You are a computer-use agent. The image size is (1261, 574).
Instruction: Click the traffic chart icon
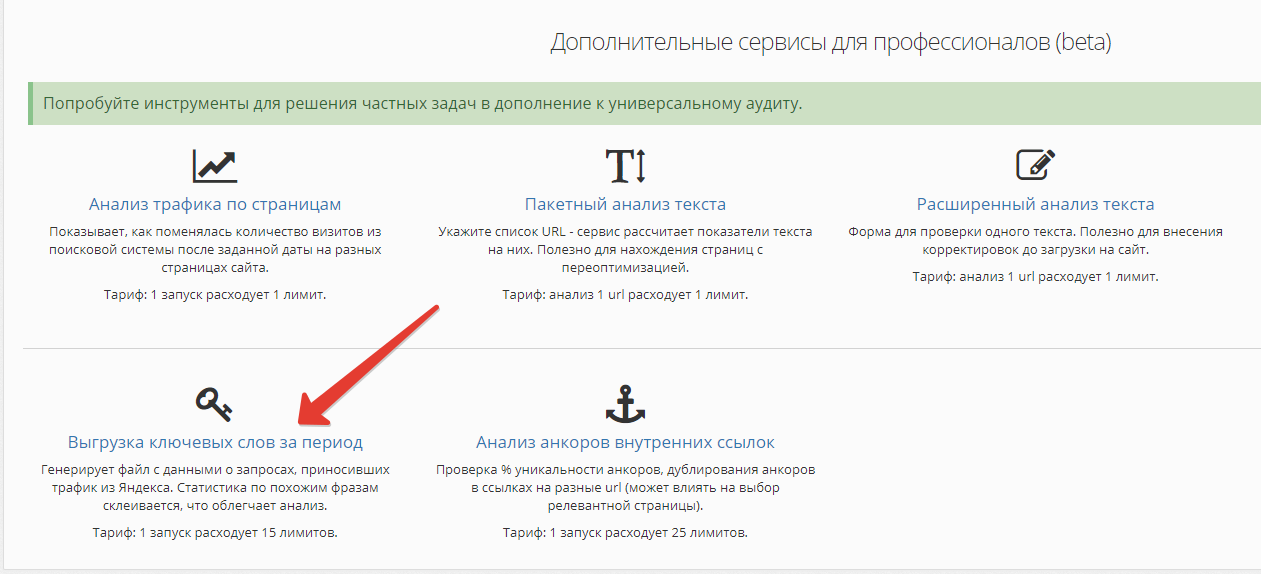[x=215, y=165]
